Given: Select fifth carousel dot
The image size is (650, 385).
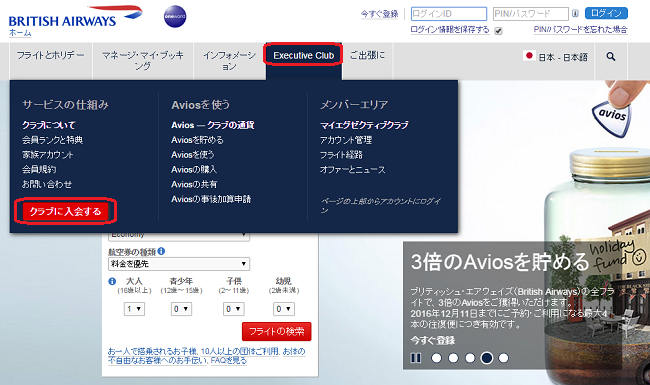Looking at the screenshot, I should [x=503, y=358].
